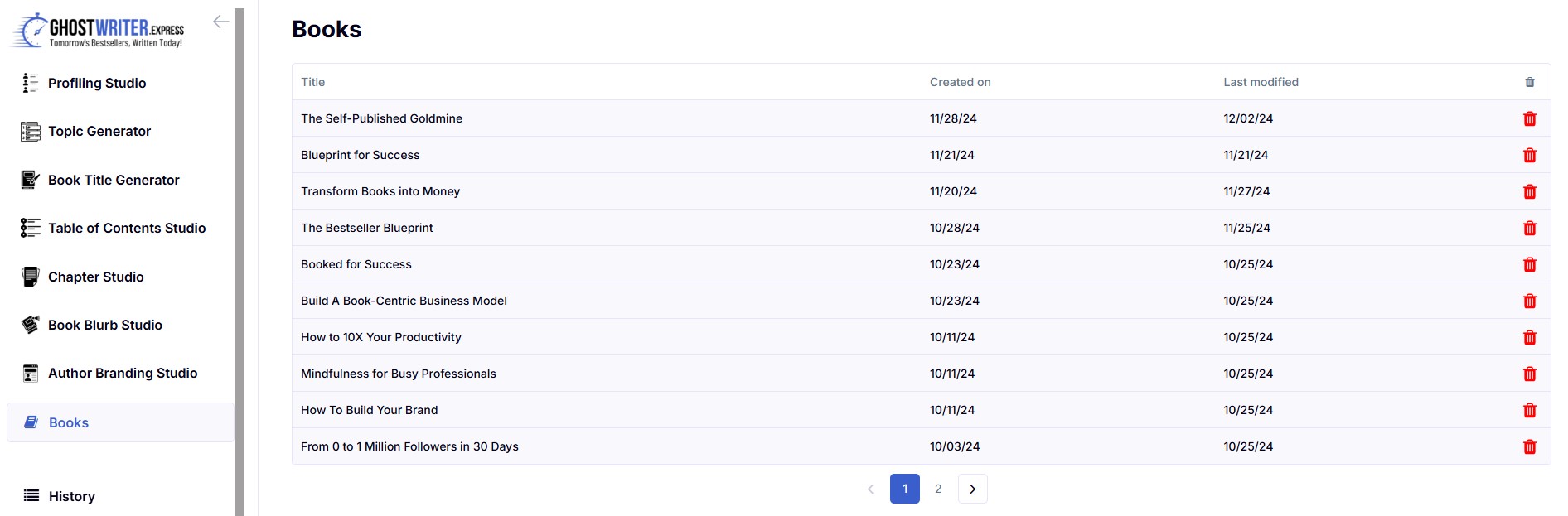
Task: Open Mindfulness for Busy Professionals book
Action: (x=399, y=374)
